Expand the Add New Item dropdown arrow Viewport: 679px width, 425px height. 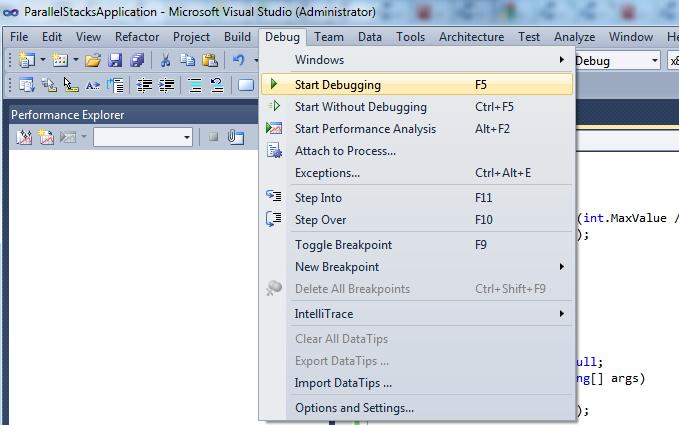tap(75, 60)
